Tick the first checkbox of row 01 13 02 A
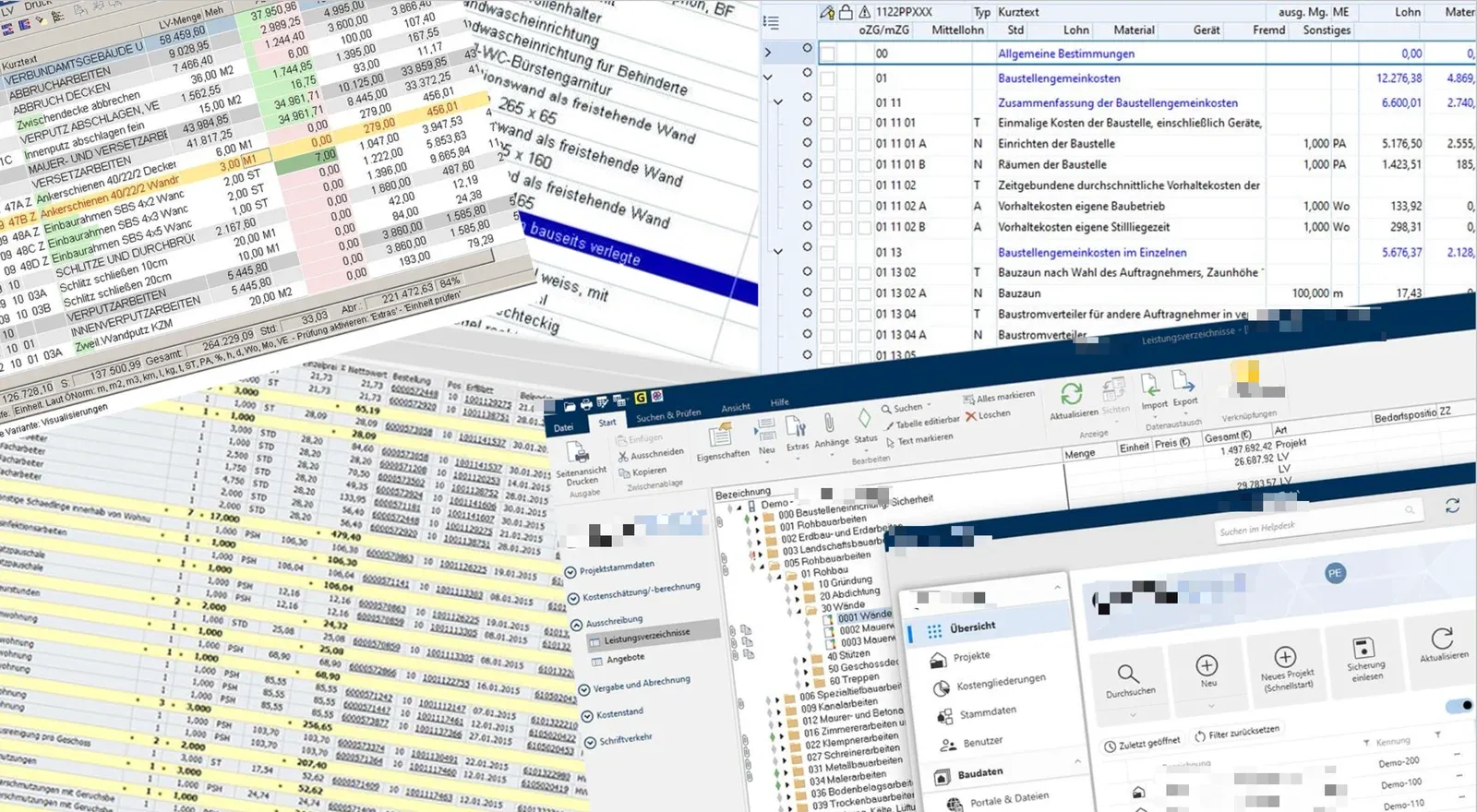Screen dimensions: 1477x812 [827, 293]
